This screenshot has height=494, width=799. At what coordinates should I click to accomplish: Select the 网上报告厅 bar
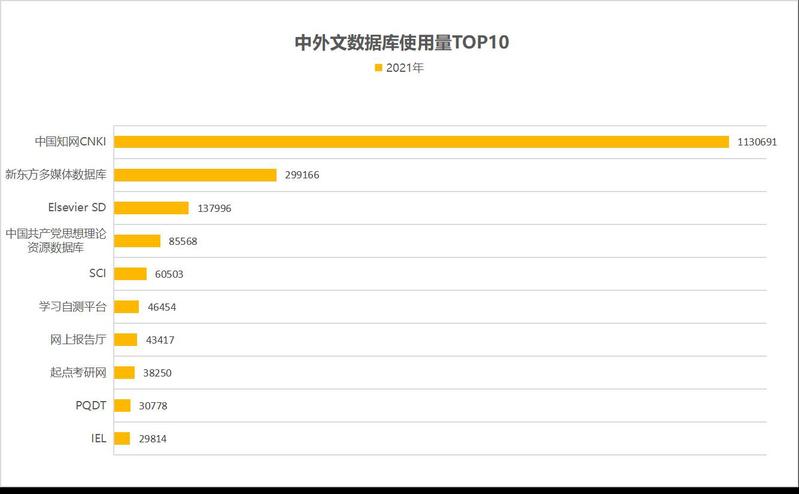pyautogui.click(x=125, y=340)
